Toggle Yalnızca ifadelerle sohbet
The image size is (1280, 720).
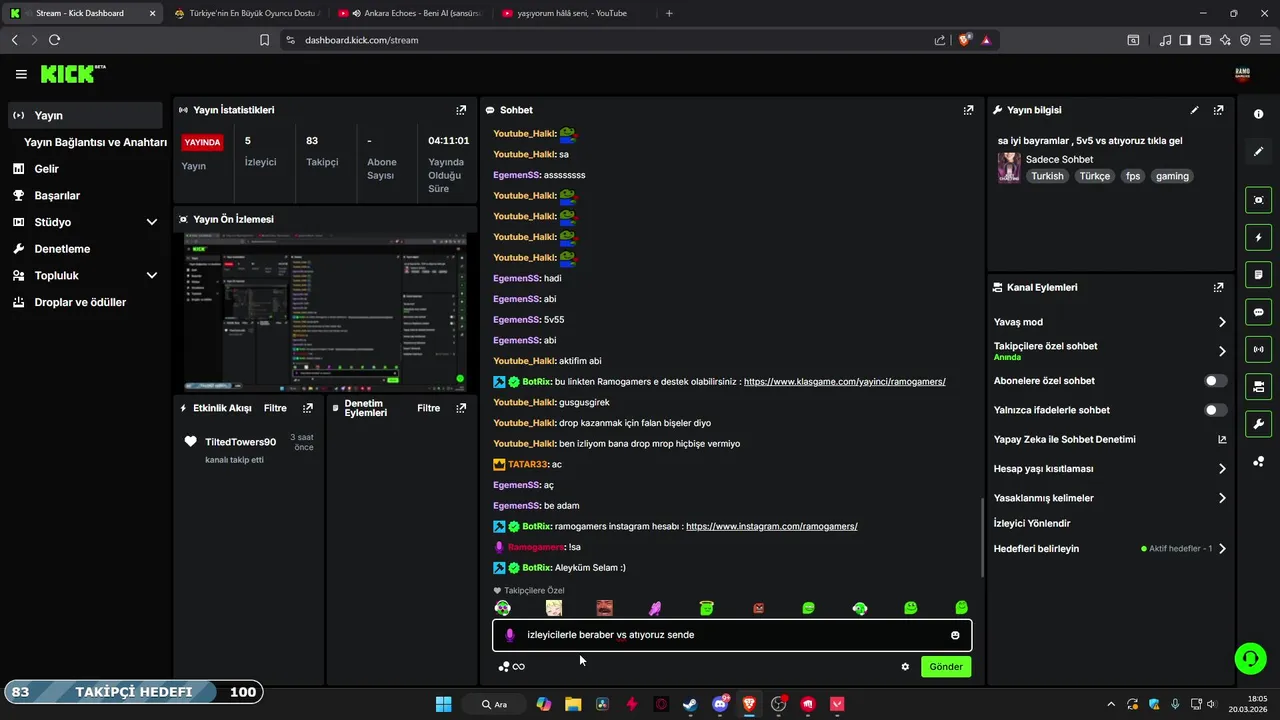pyautogui.click(x=1215, y=410)
